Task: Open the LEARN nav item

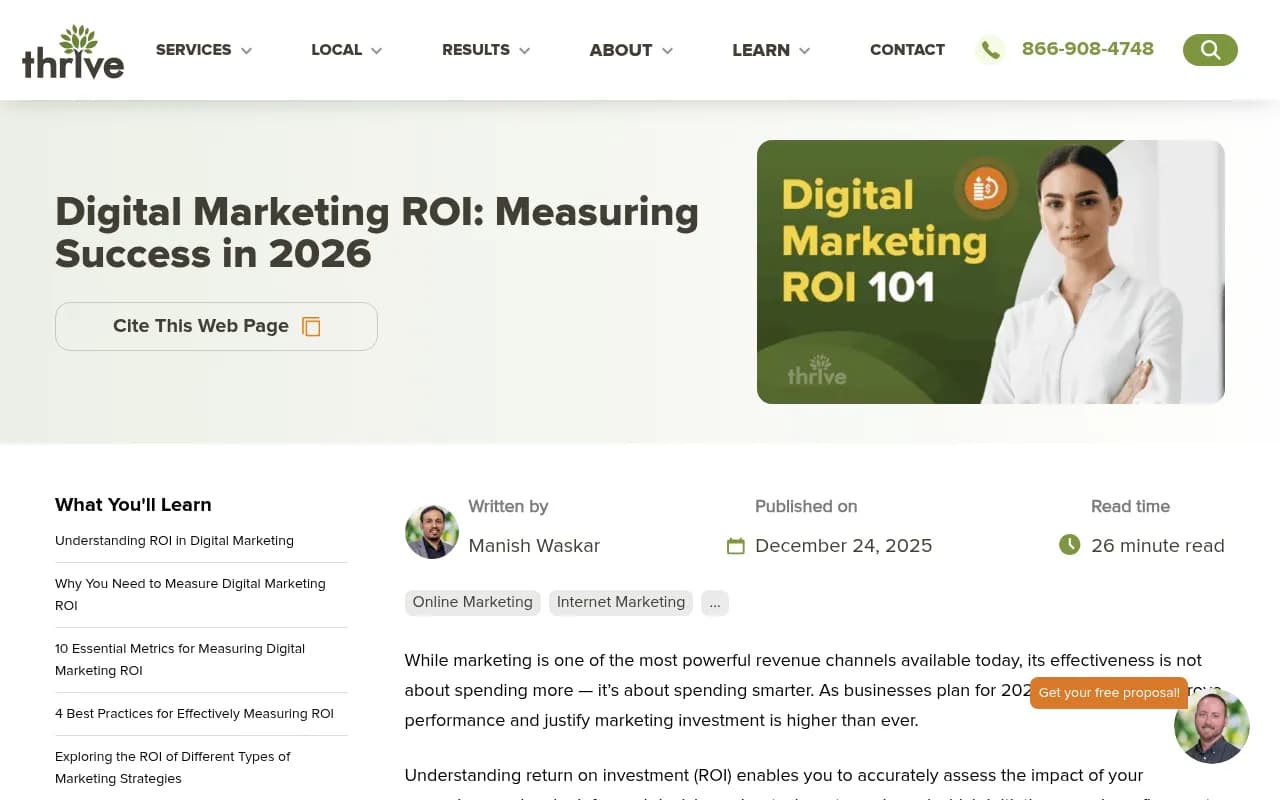Action: [761, 50]
